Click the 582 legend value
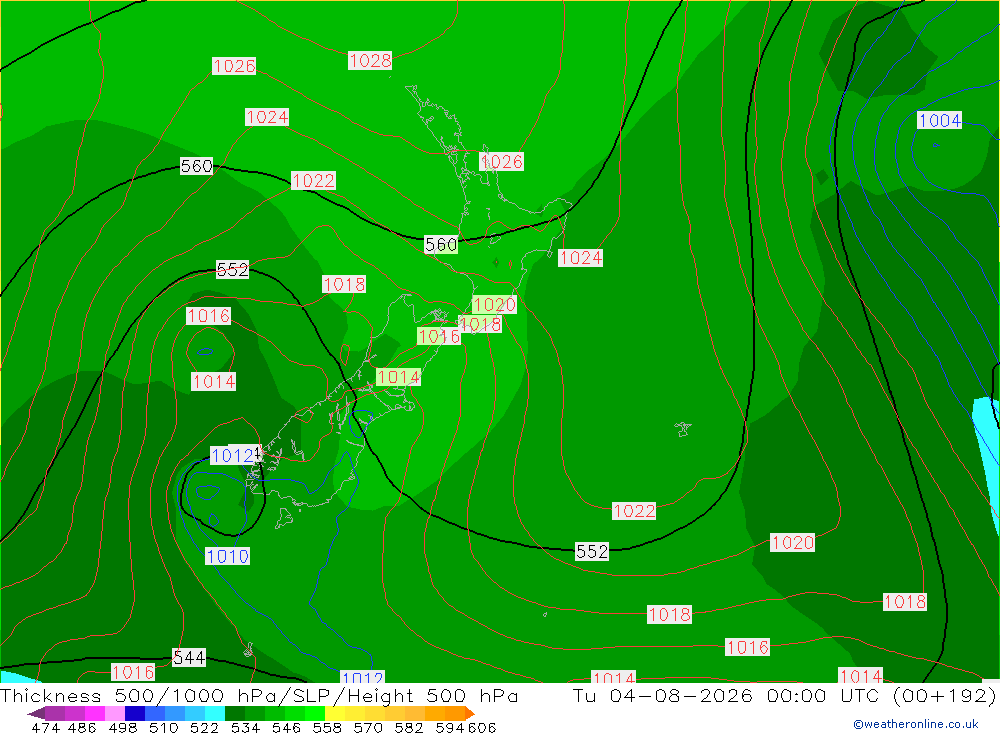Image resolution: width=1000 pixels, height=733 pixels. 408,727
